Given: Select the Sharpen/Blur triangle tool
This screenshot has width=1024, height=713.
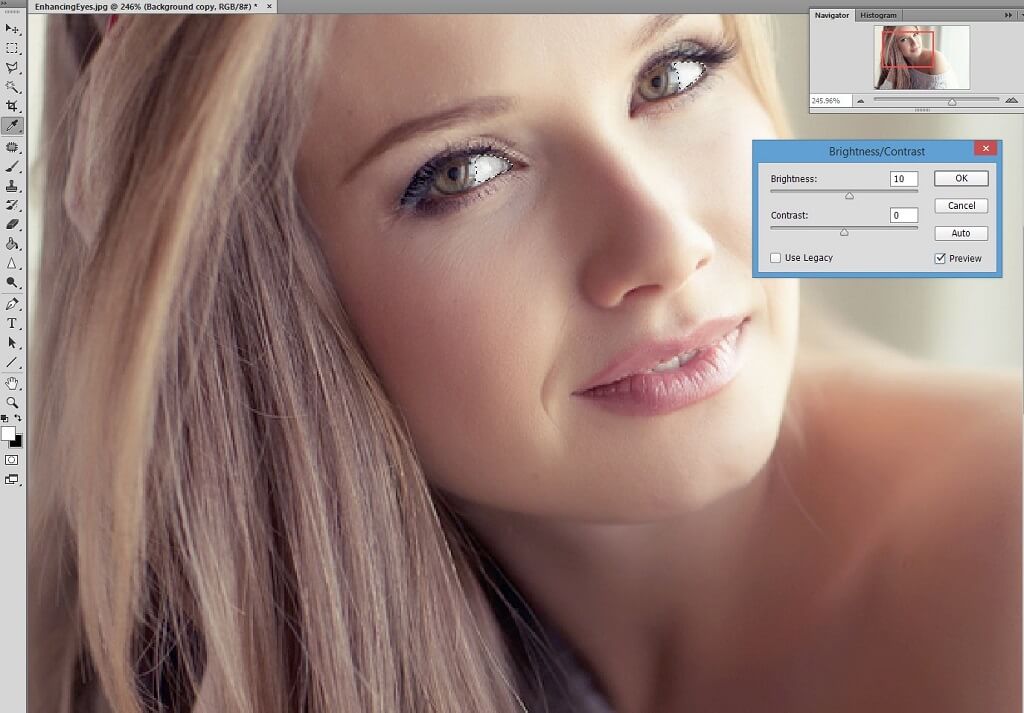Looking at the screenshot, I should point(12,263).
